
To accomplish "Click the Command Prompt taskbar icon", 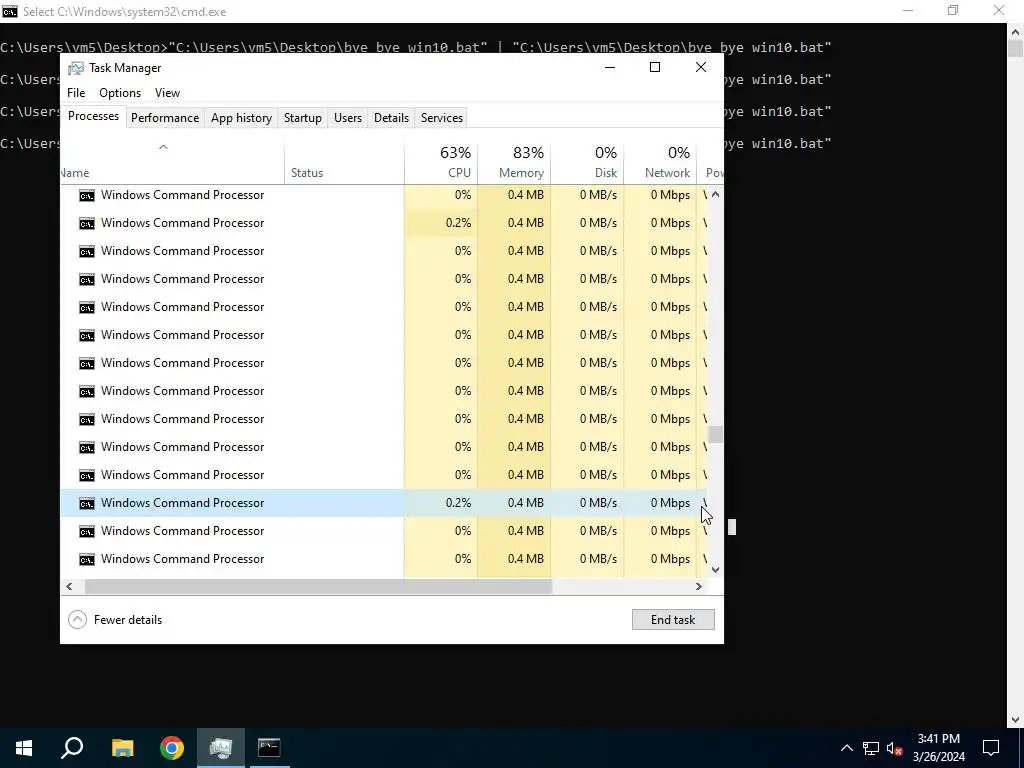I will [269, 748].
